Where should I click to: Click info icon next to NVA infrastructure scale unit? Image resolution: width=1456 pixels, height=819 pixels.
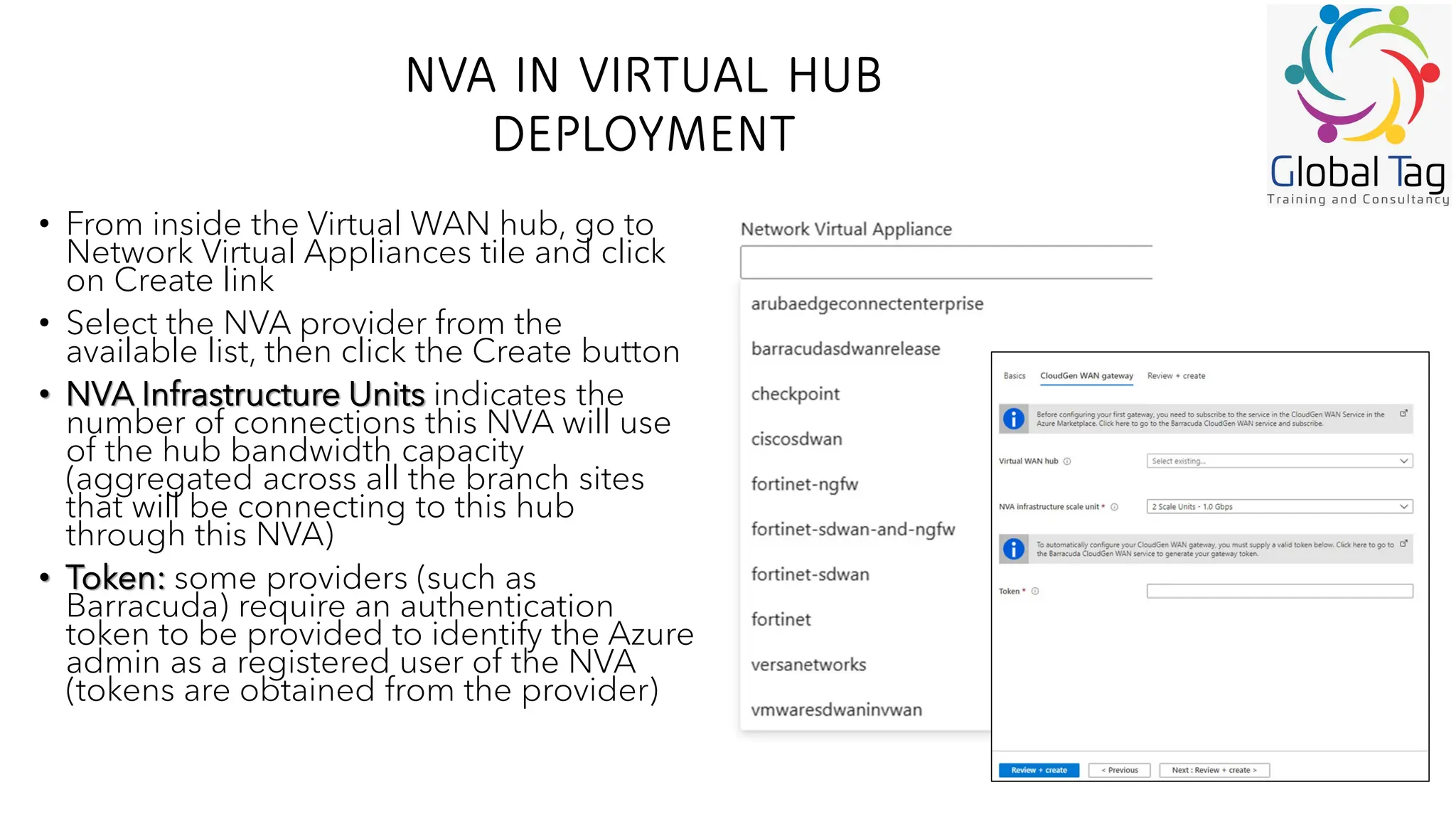coord(1115,507)
